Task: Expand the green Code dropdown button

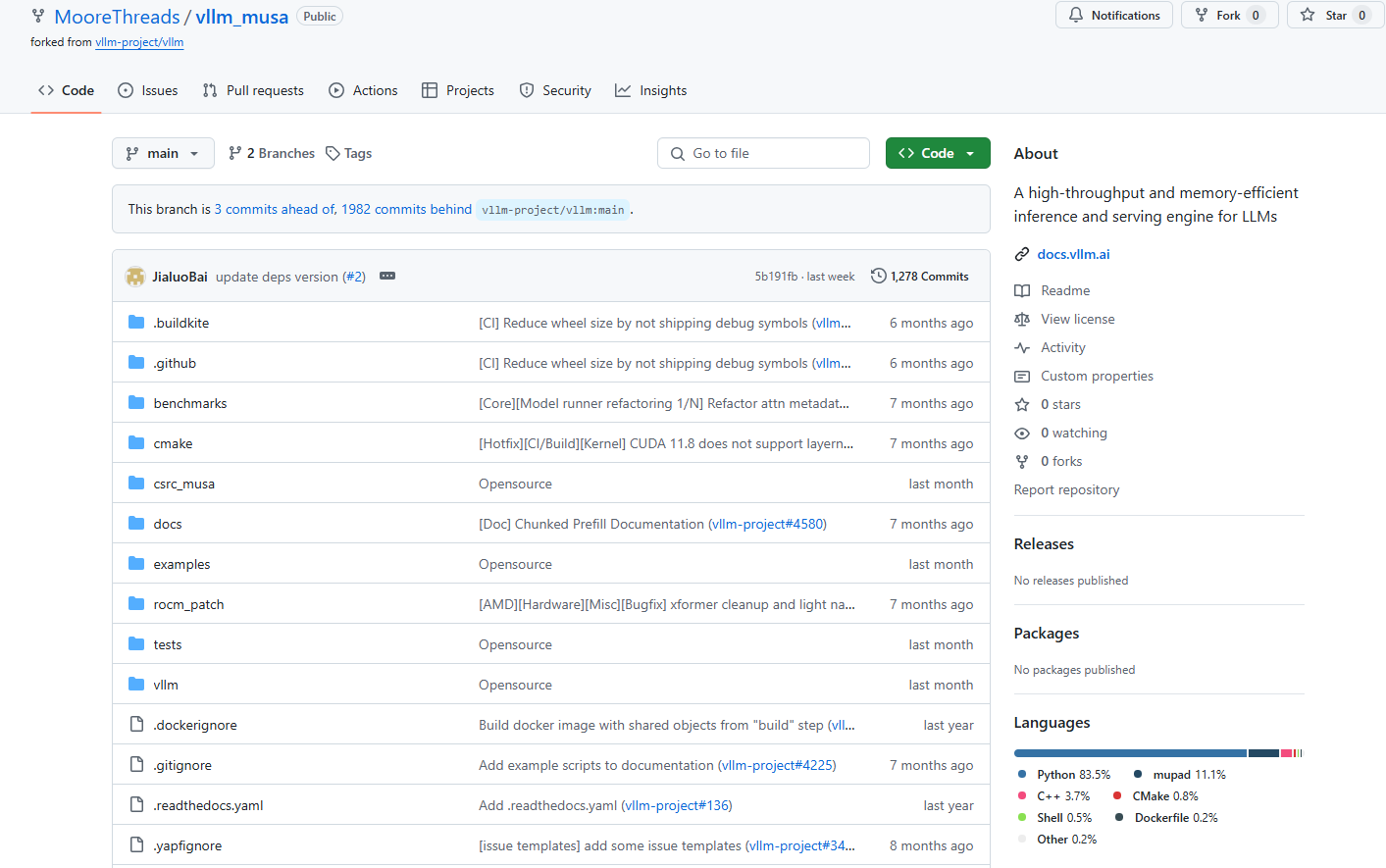Action: pyautogui.click(x=938, y=154)
